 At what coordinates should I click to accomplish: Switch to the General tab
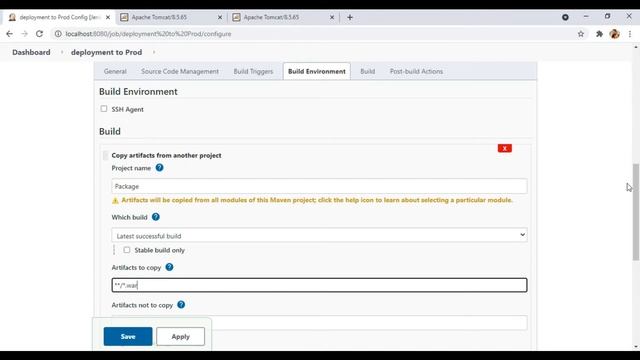pos(115,71)
